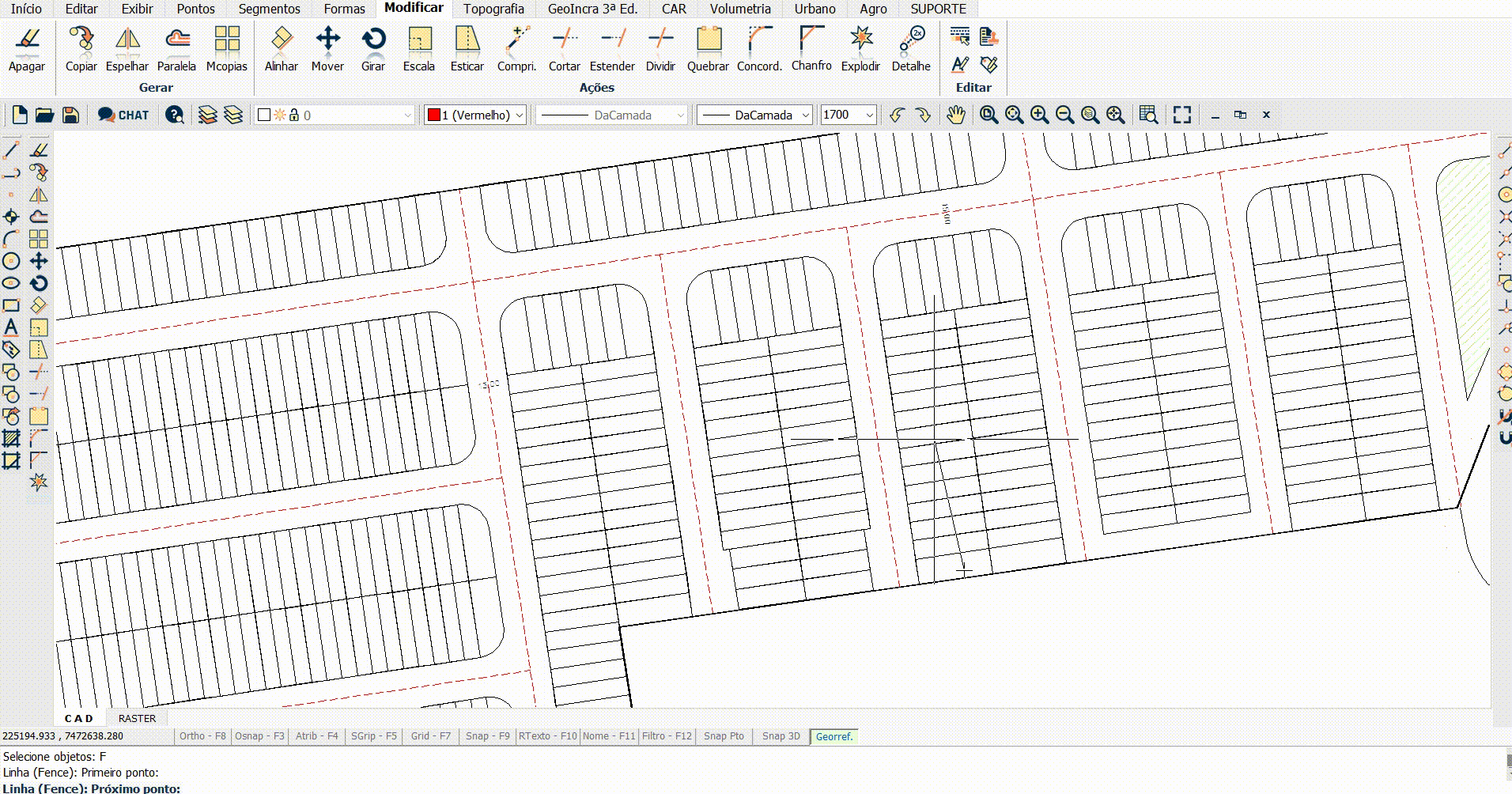Image resolution: width=1512 pixels, height=794 pixels.
Task: Open the Topografia ribbon tab
Action: [x=493, y=9]
